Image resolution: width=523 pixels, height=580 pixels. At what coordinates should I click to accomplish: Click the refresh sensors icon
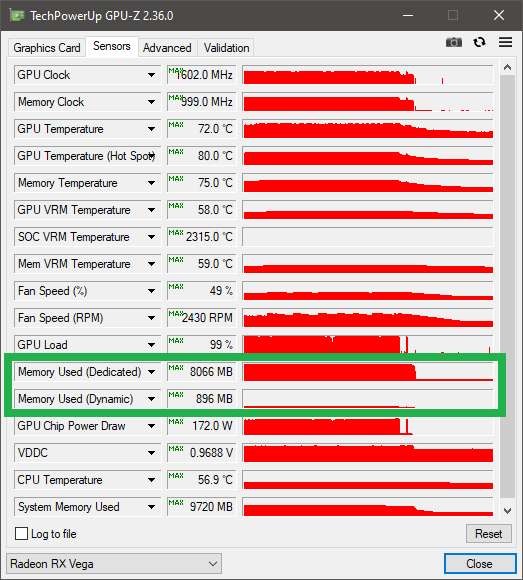pos(479,42)
